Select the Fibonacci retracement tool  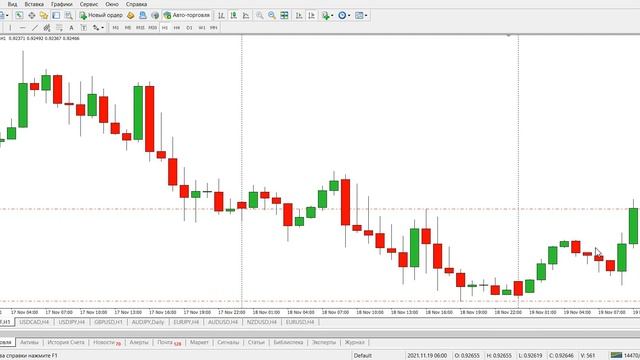(59, 28)
